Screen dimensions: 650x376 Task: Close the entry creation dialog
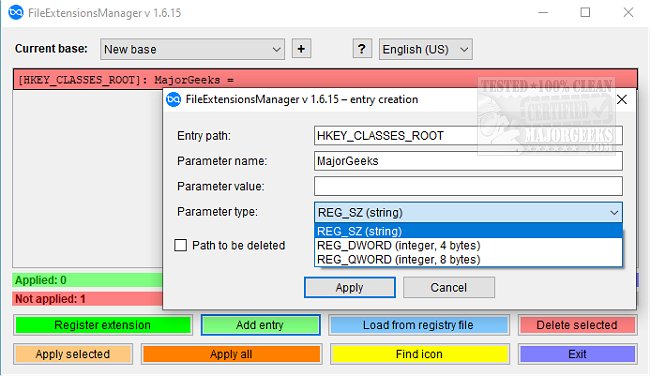[x=622, y=99]
